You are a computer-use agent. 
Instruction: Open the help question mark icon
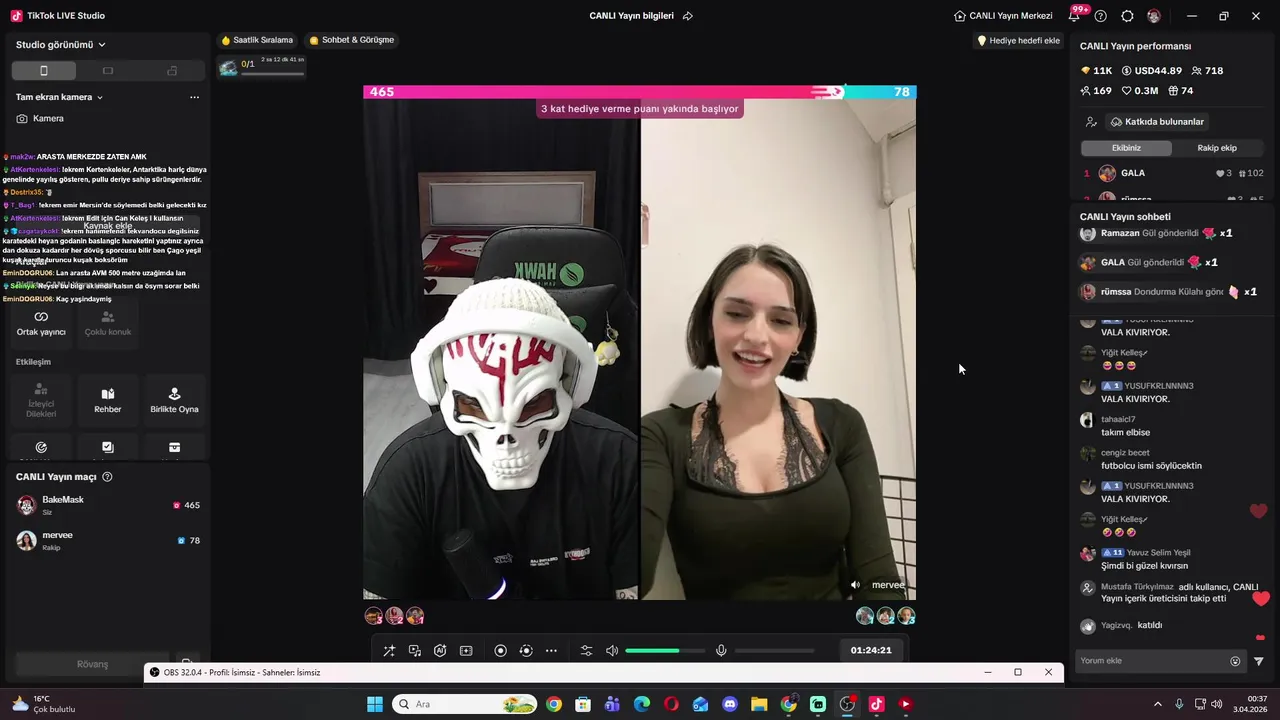click(1101, 16)
